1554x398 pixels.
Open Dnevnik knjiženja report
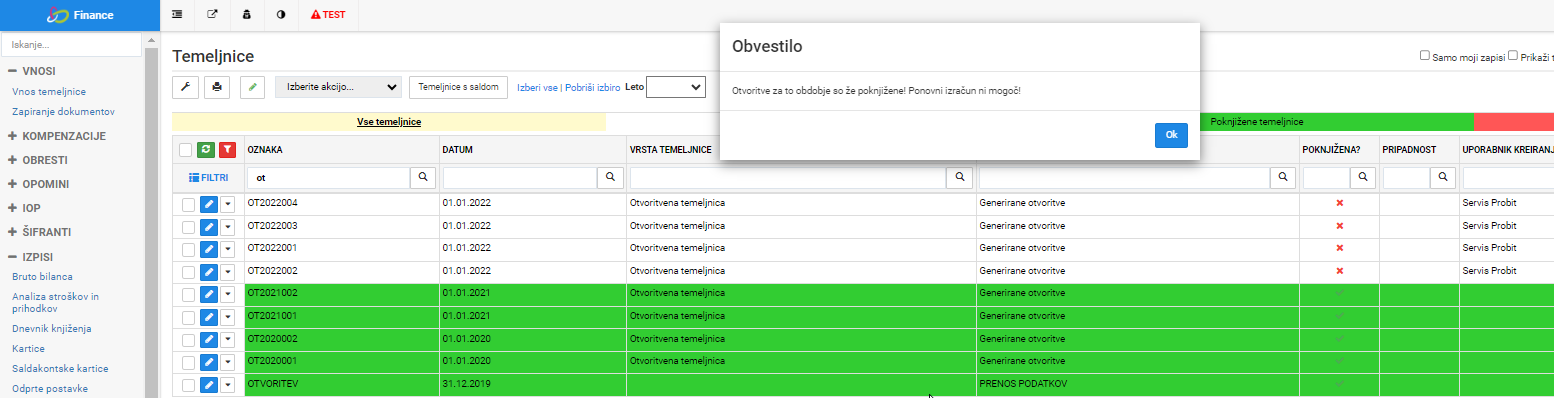[x=52, y=328]
